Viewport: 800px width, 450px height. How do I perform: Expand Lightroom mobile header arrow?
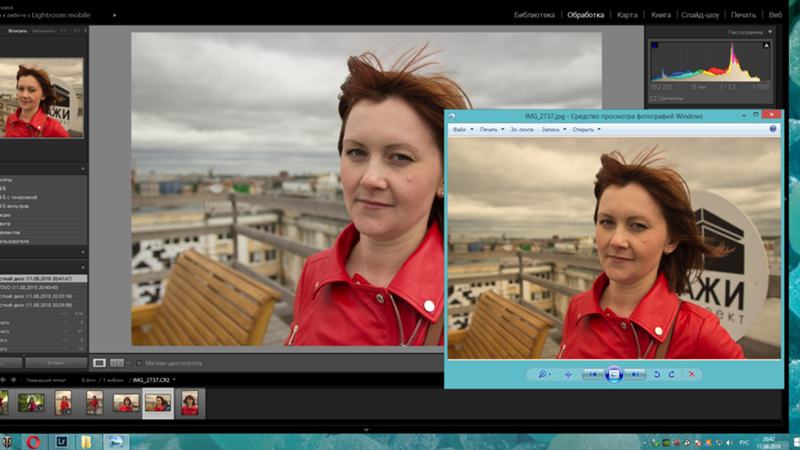(114, 15)
